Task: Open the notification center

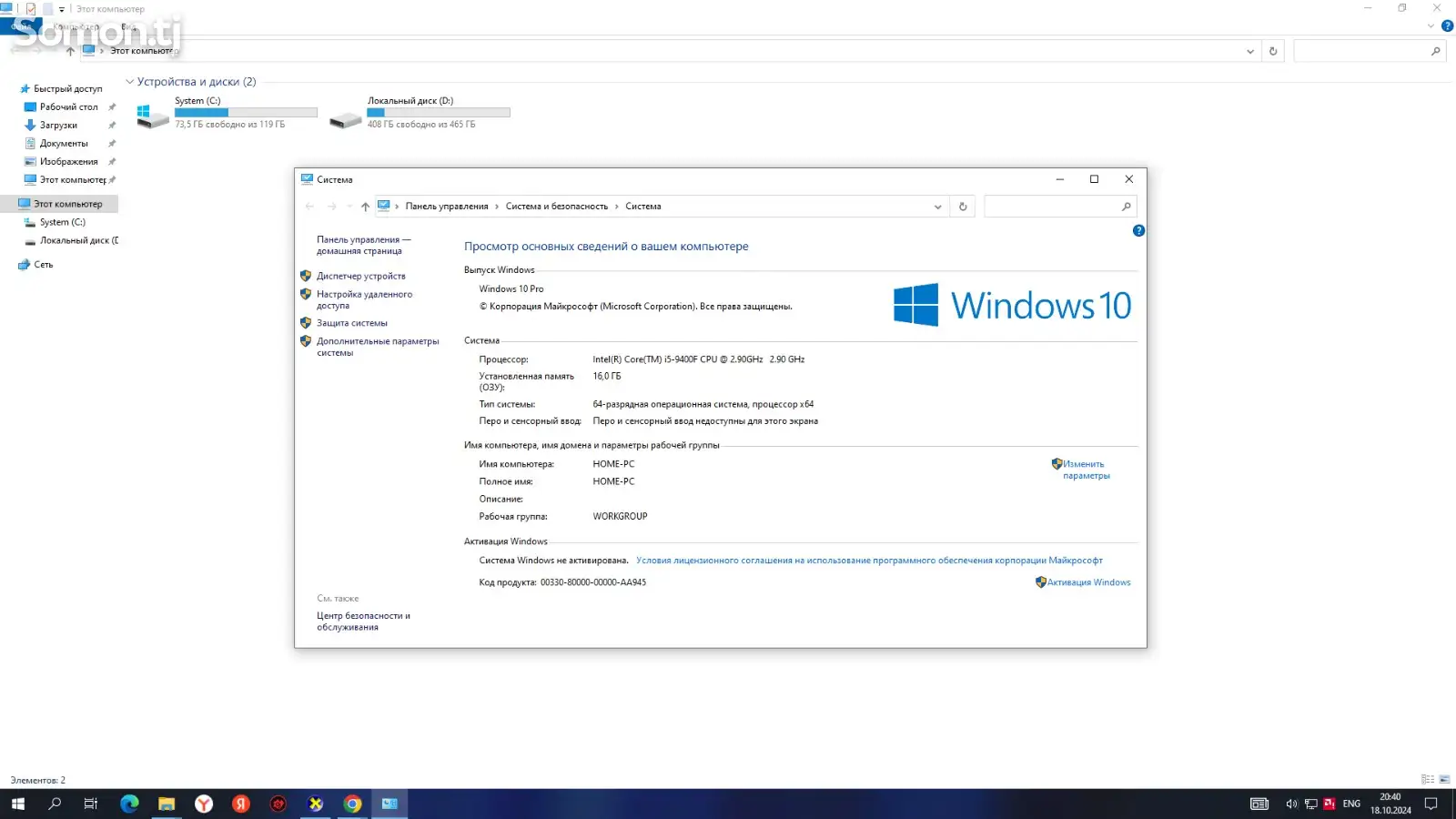Action: [1431, 804]
